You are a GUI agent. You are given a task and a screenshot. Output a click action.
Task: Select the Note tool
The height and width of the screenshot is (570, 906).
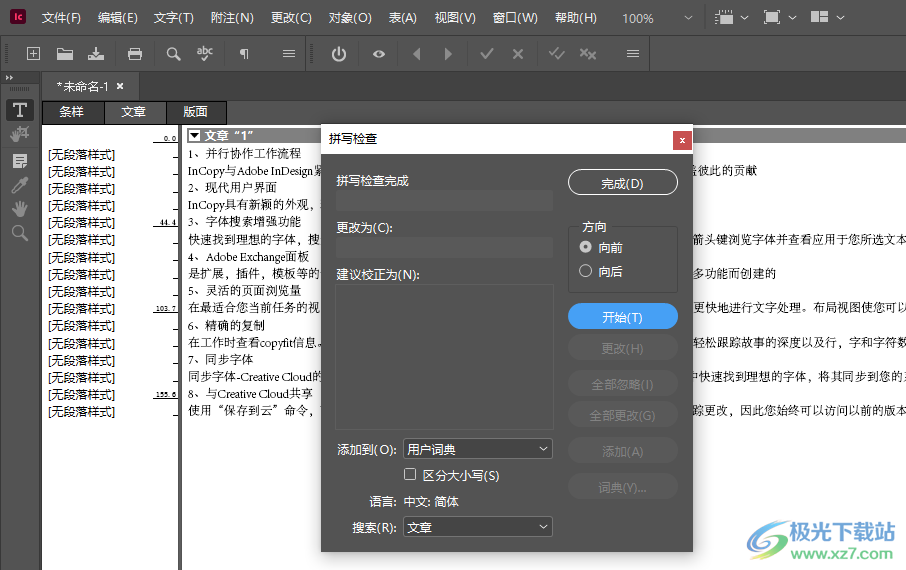(20, 161)
